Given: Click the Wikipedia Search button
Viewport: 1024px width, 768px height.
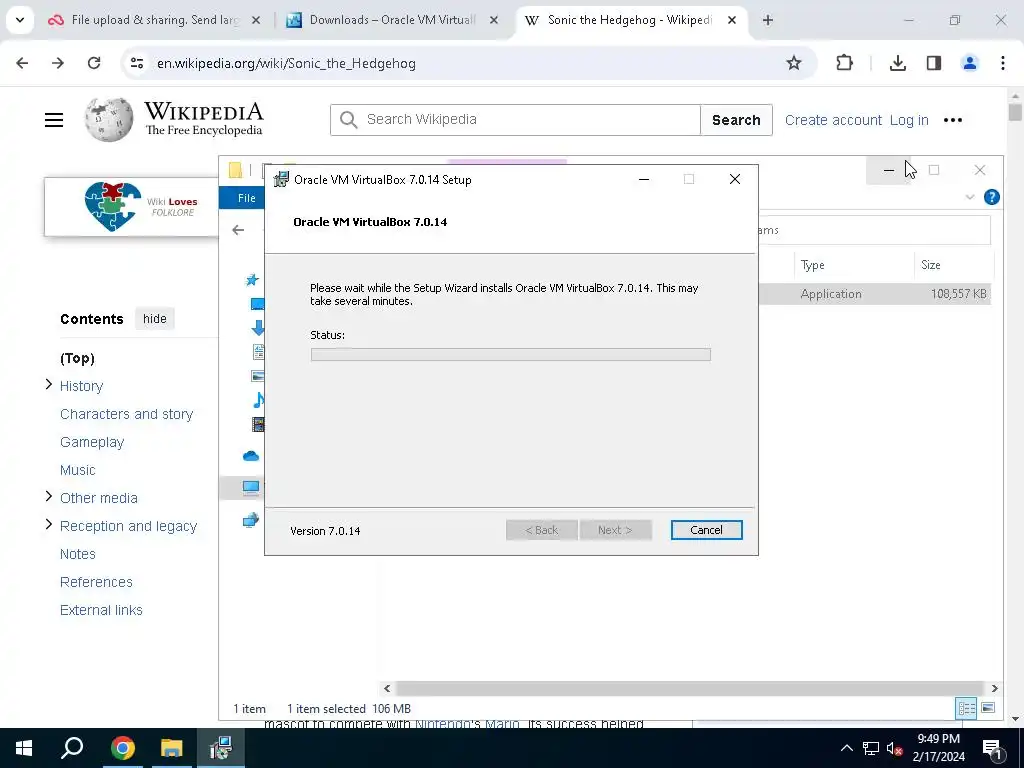Looking at the screenshot, I should coord(736,120).
